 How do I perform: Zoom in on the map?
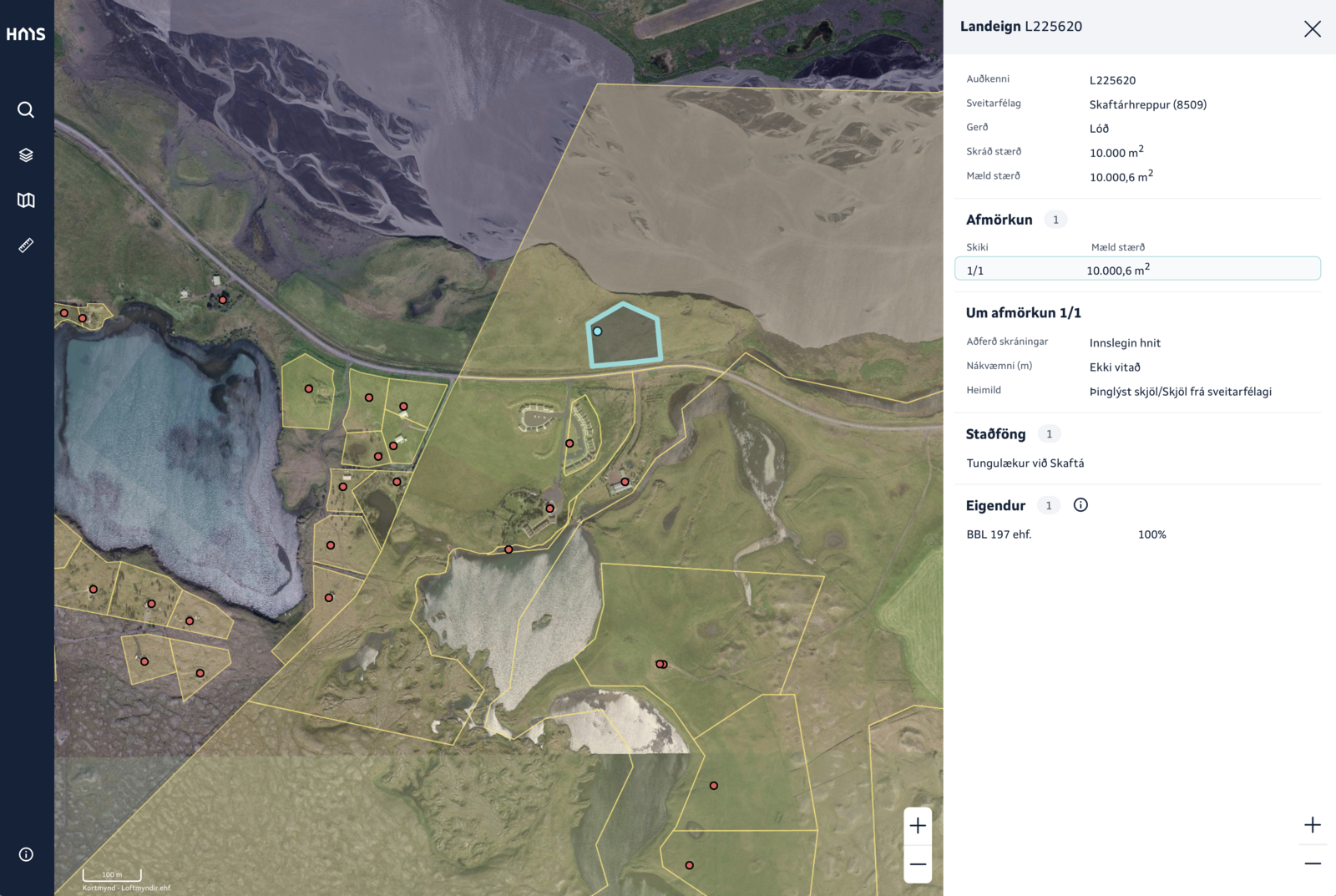918,826
